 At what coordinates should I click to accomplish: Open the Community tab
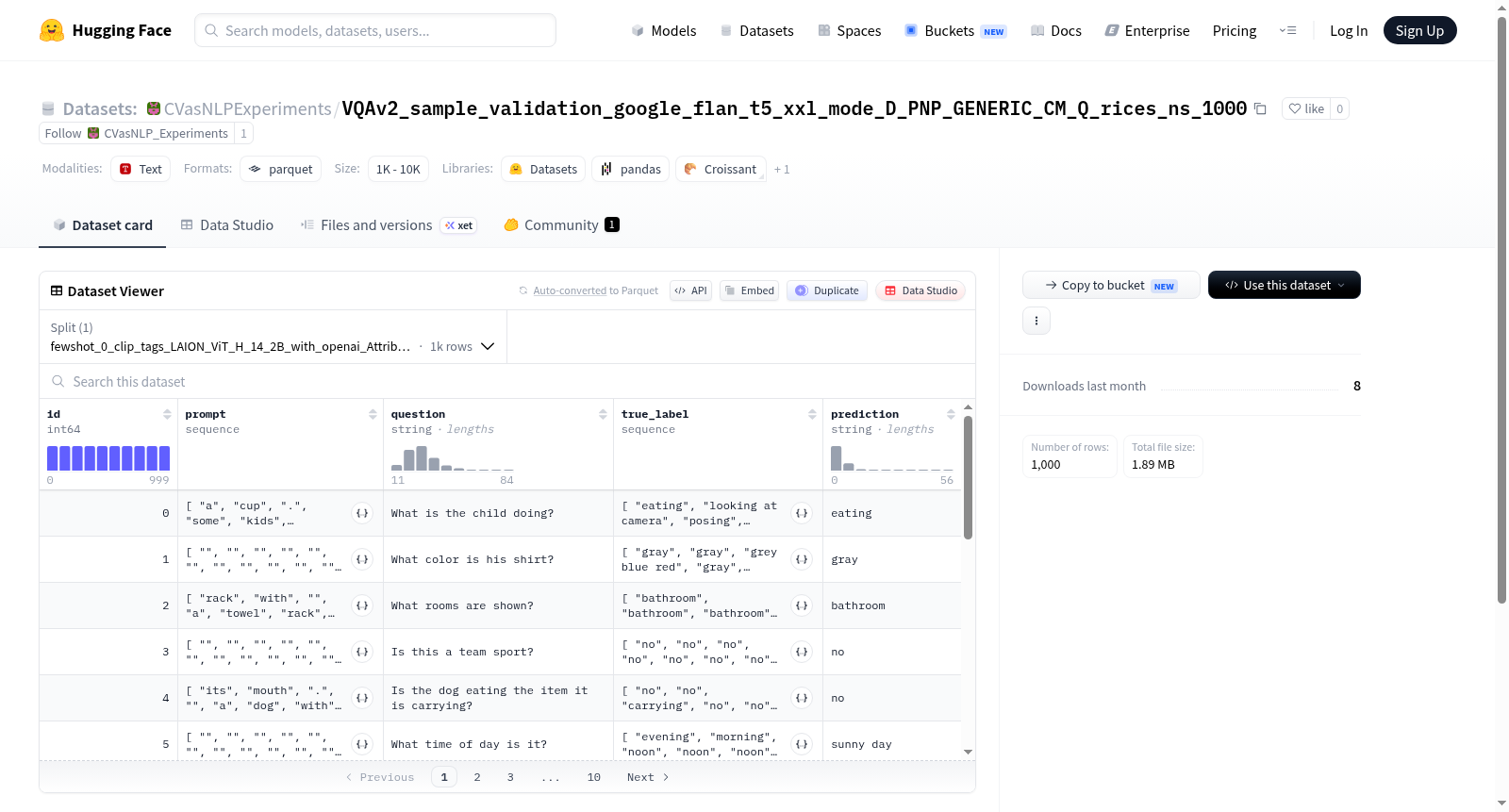click(561, 225)
